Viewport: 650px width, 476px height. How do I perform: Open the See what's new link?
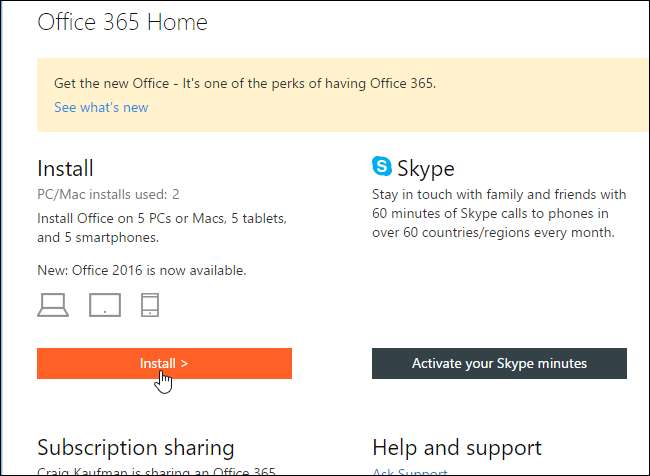pyautogui.click(x=101, y=108)
